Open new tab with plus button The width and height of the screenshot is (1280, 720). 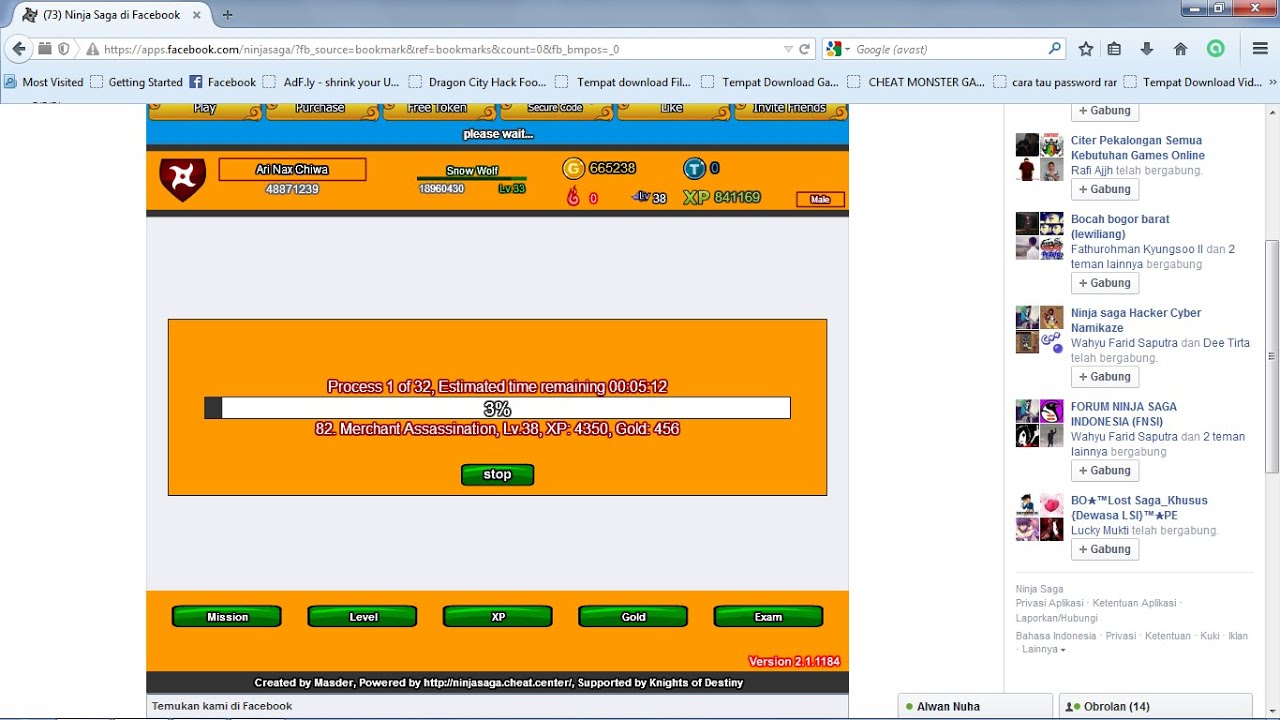tap(228, 15)
